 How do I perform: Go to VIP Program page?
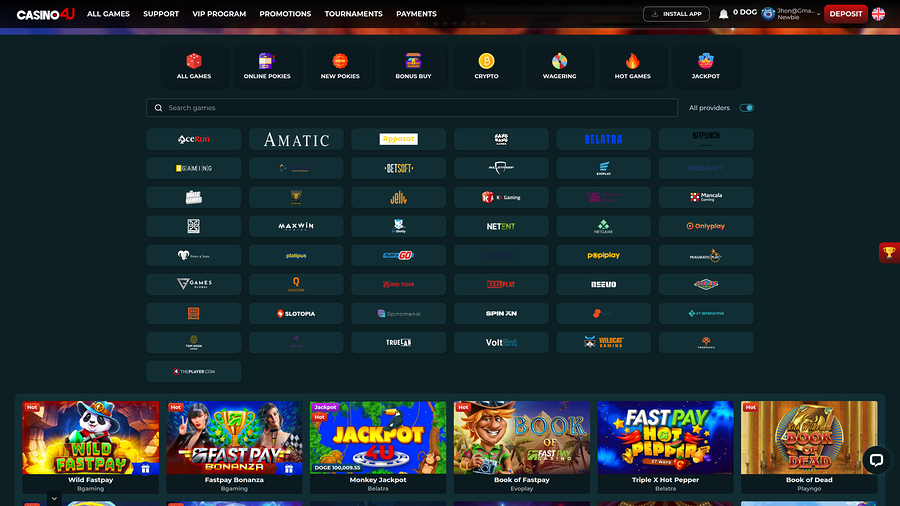(x=219, y=14)
